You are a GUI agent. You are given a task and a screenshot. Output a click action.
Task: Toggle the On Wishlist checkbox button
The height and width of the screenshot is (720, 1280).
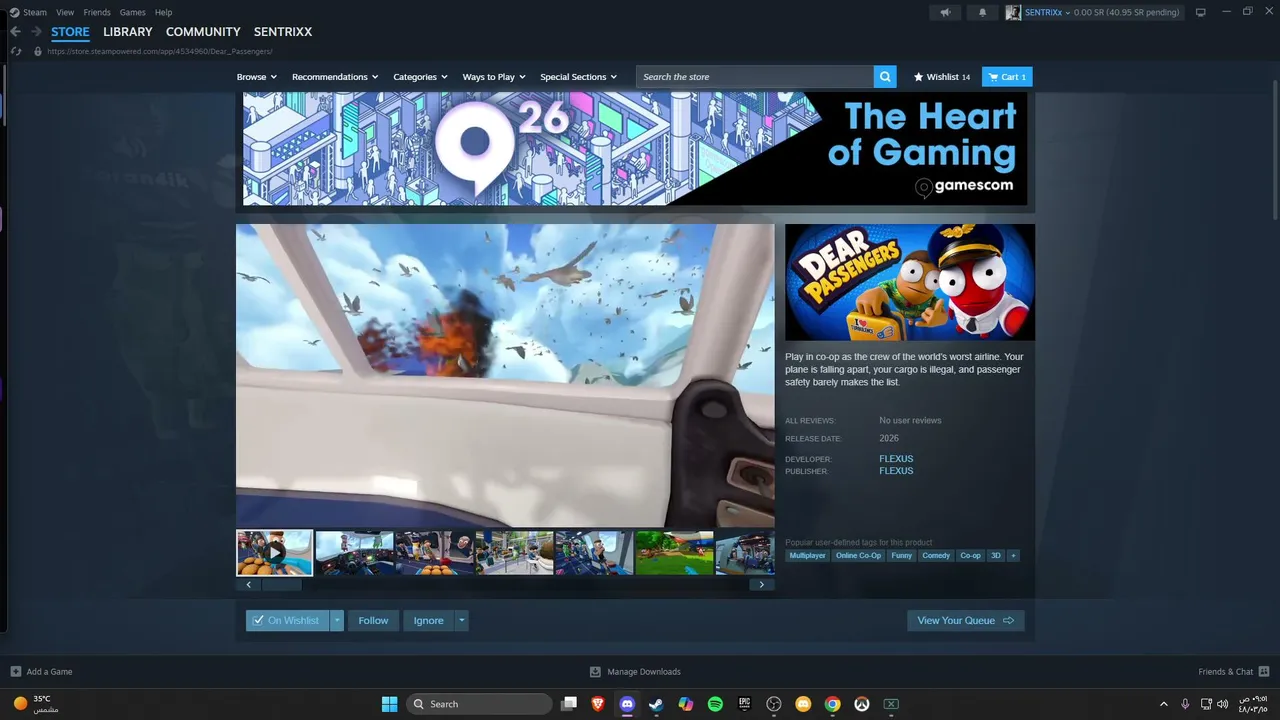click(x=287, y=621)
